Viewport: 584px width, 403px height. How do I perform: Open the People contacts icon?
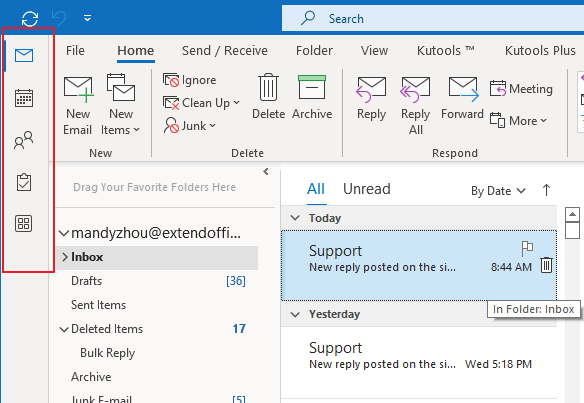click(x=23, y=140)
